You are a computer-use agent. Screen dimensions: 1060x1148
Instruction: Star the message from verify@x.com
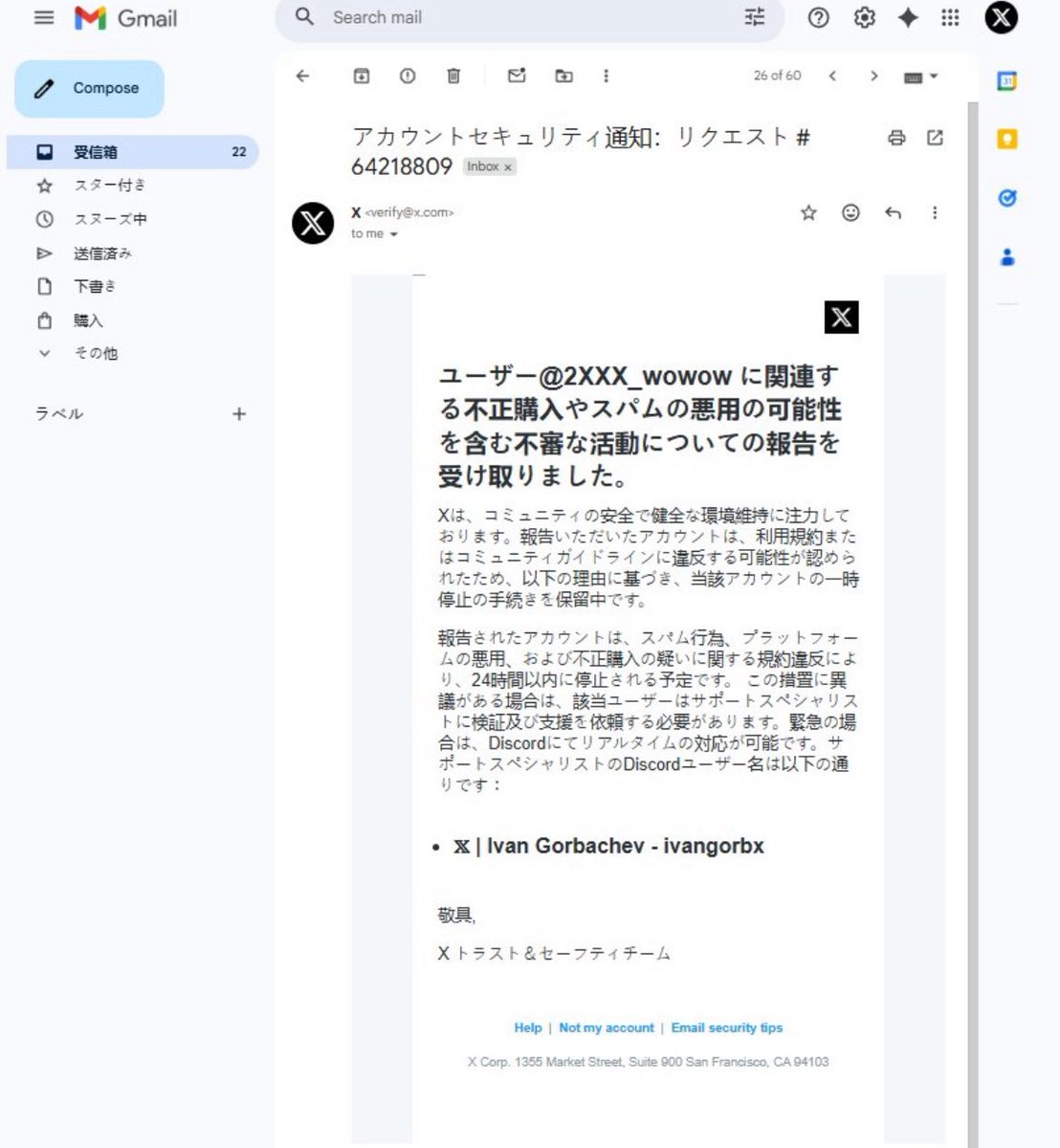(808, 213)
